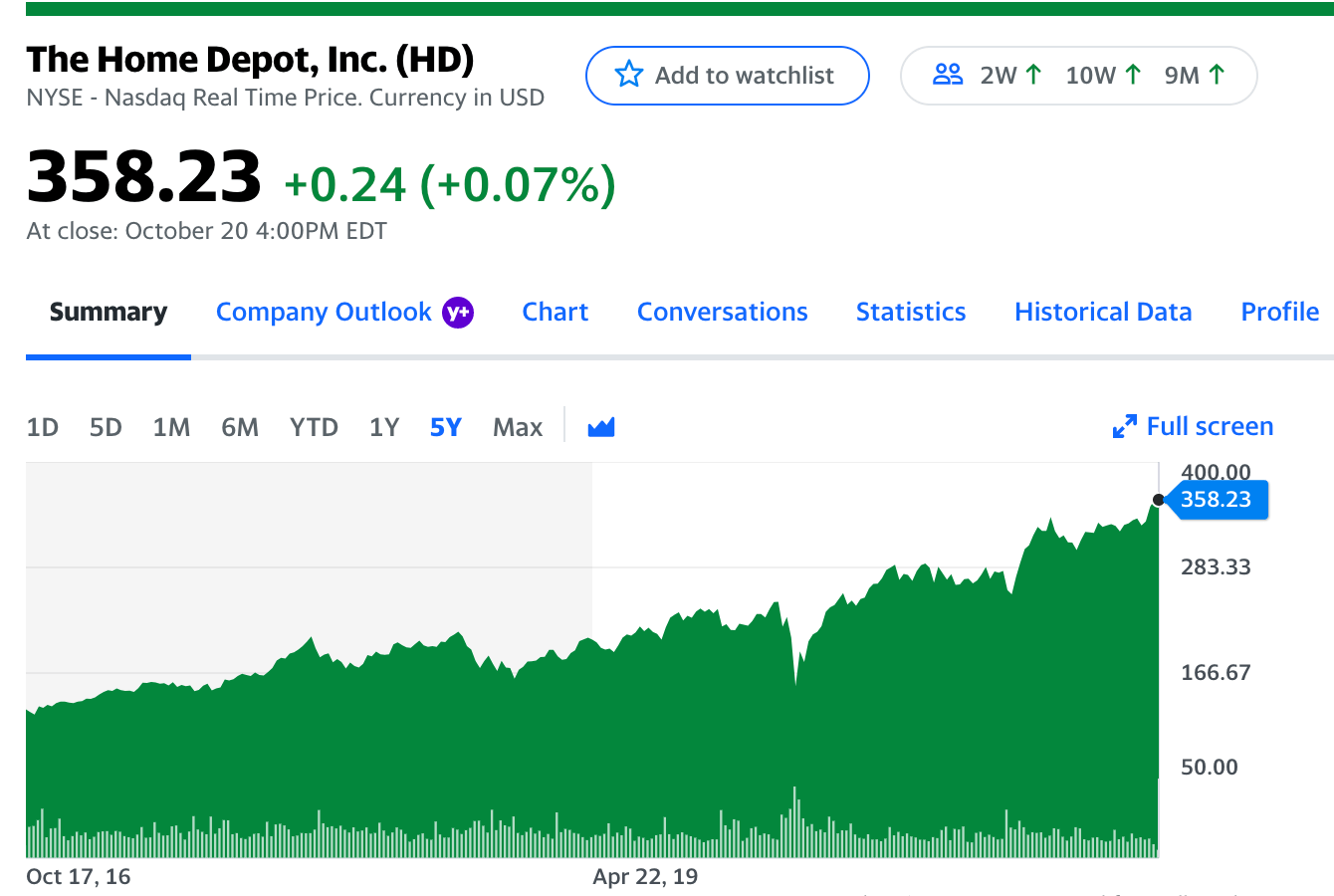
Task: Click the 358.23 price dot on chart
Action: [1158, 500]
